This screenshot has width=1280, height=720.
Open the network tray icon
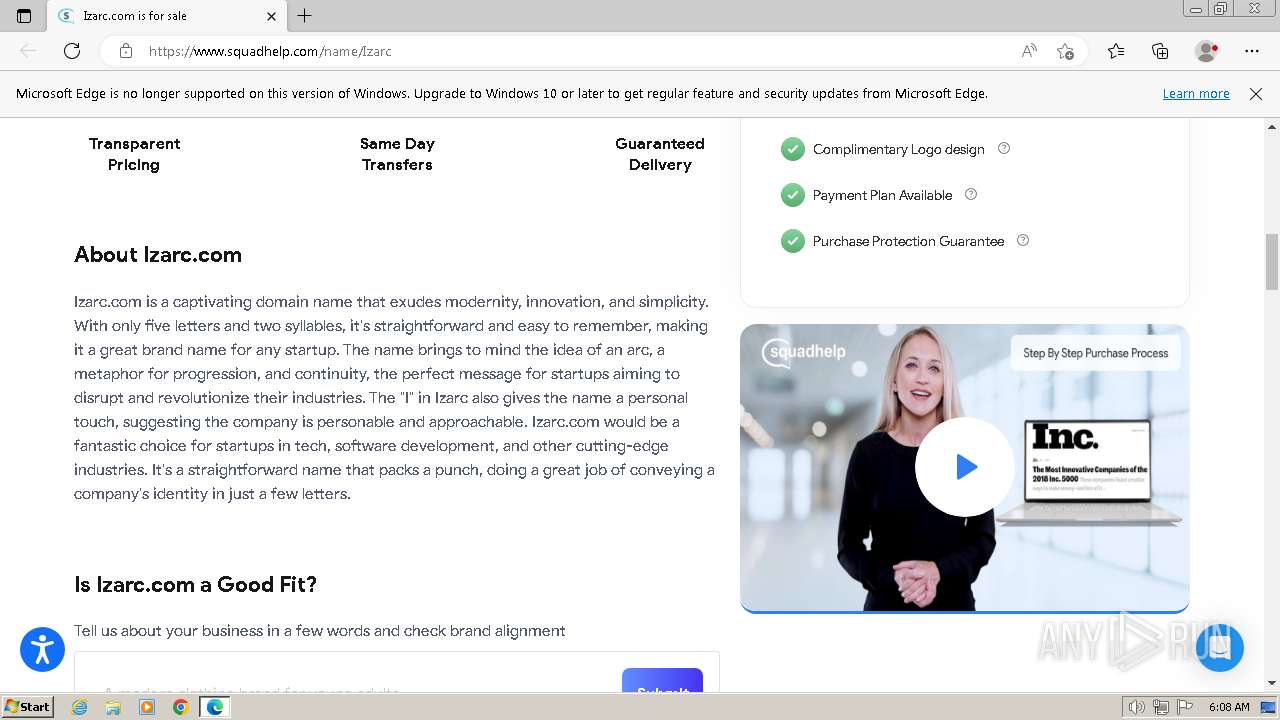click(1161, 707)
